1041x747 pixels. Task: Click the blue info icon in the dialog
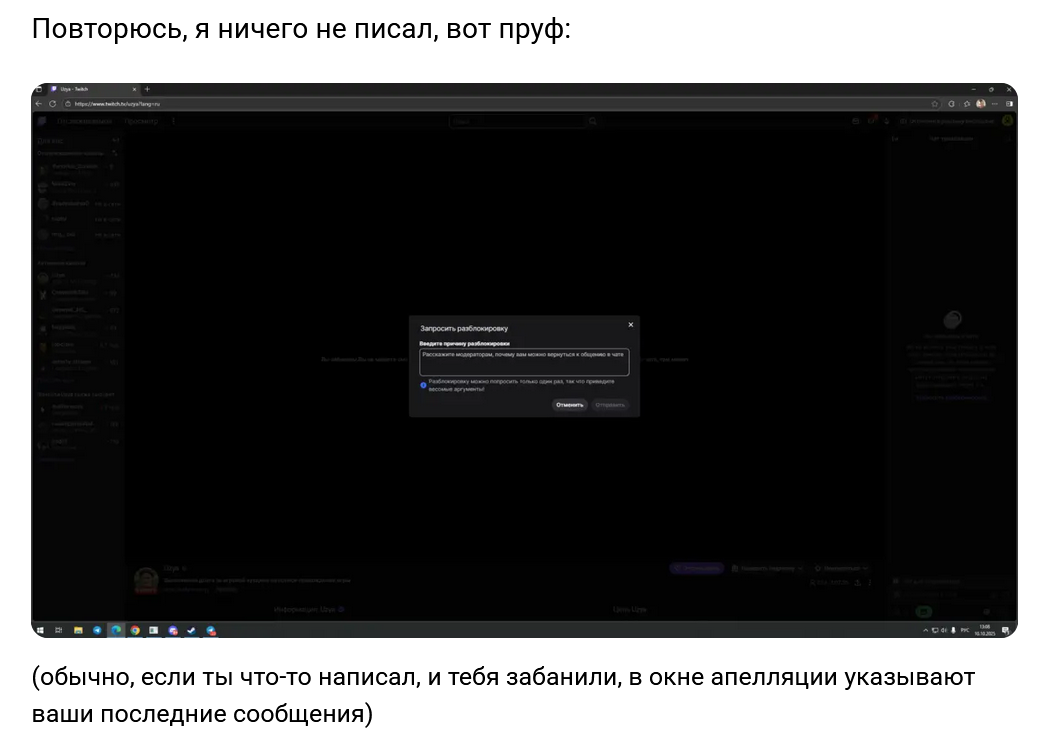click(424, 385)
